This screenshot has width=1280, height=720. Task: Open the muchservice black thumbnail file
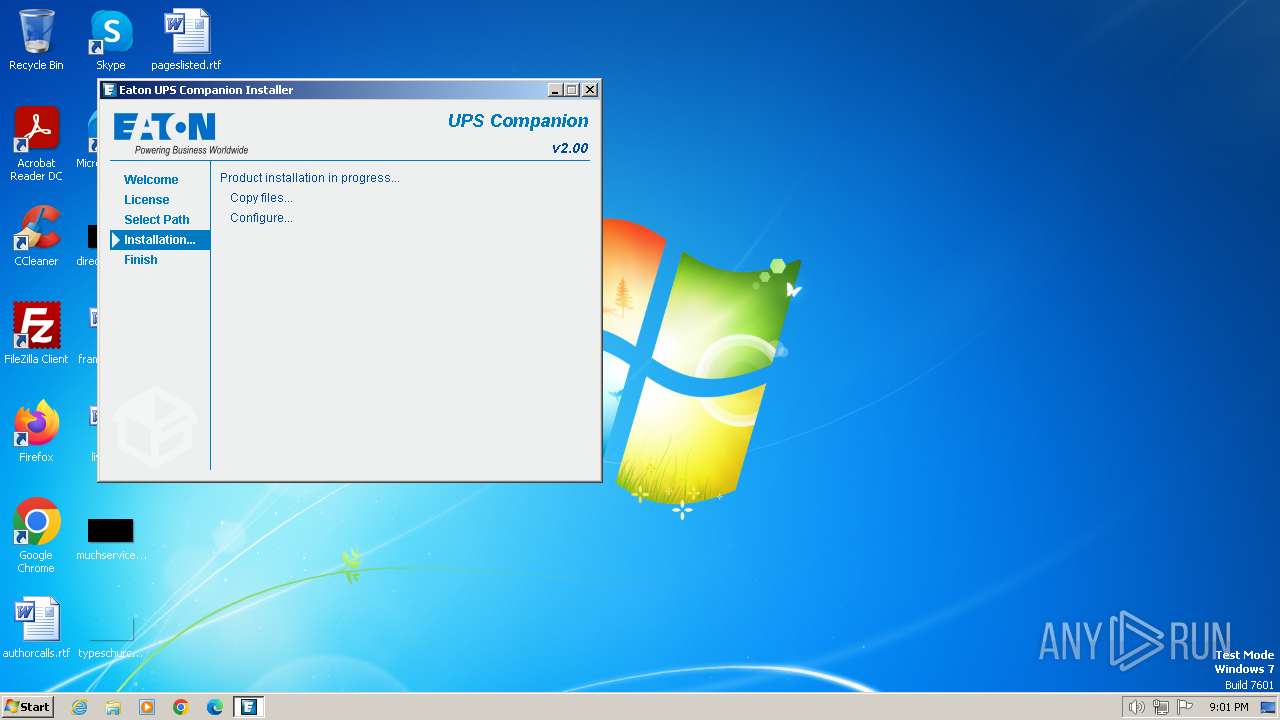coord(110,539)
